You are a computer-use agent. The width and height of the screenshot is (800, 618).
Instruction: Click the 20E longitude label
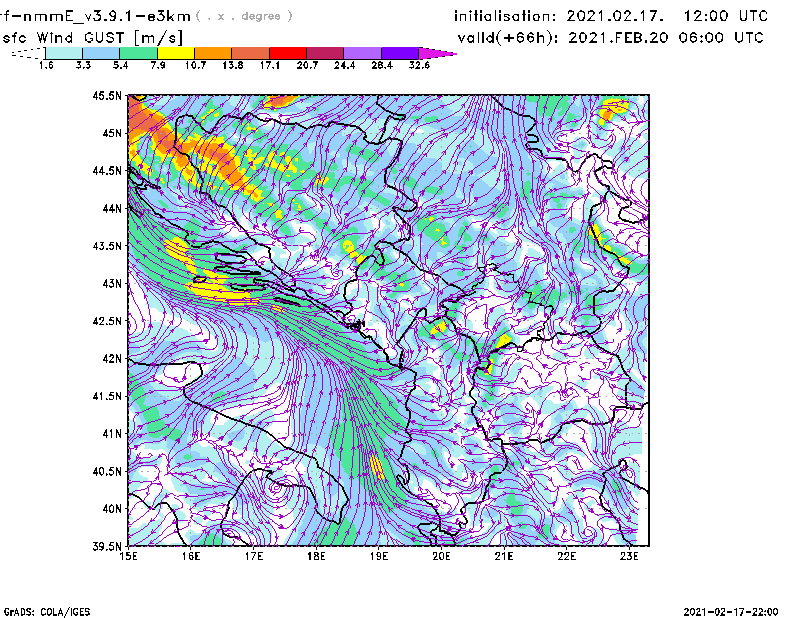point(442,556)
